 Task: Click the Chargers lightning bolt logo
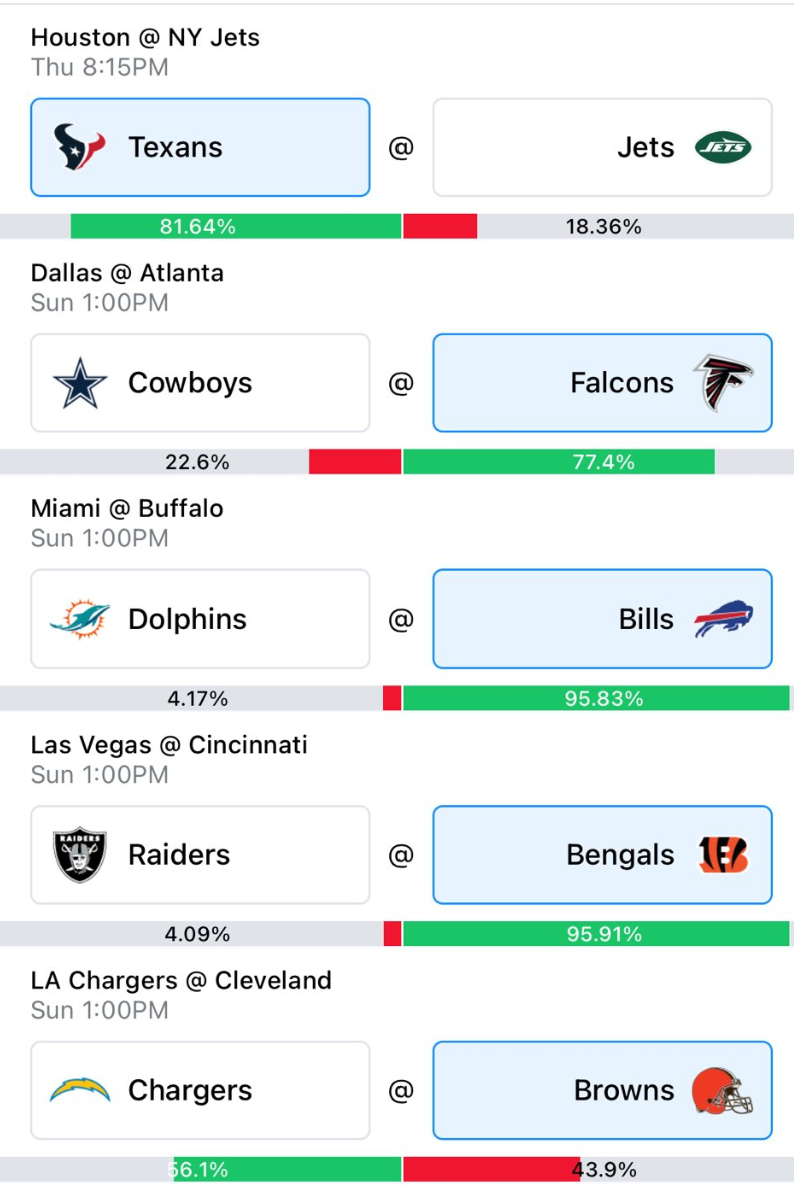(80, 1090)
